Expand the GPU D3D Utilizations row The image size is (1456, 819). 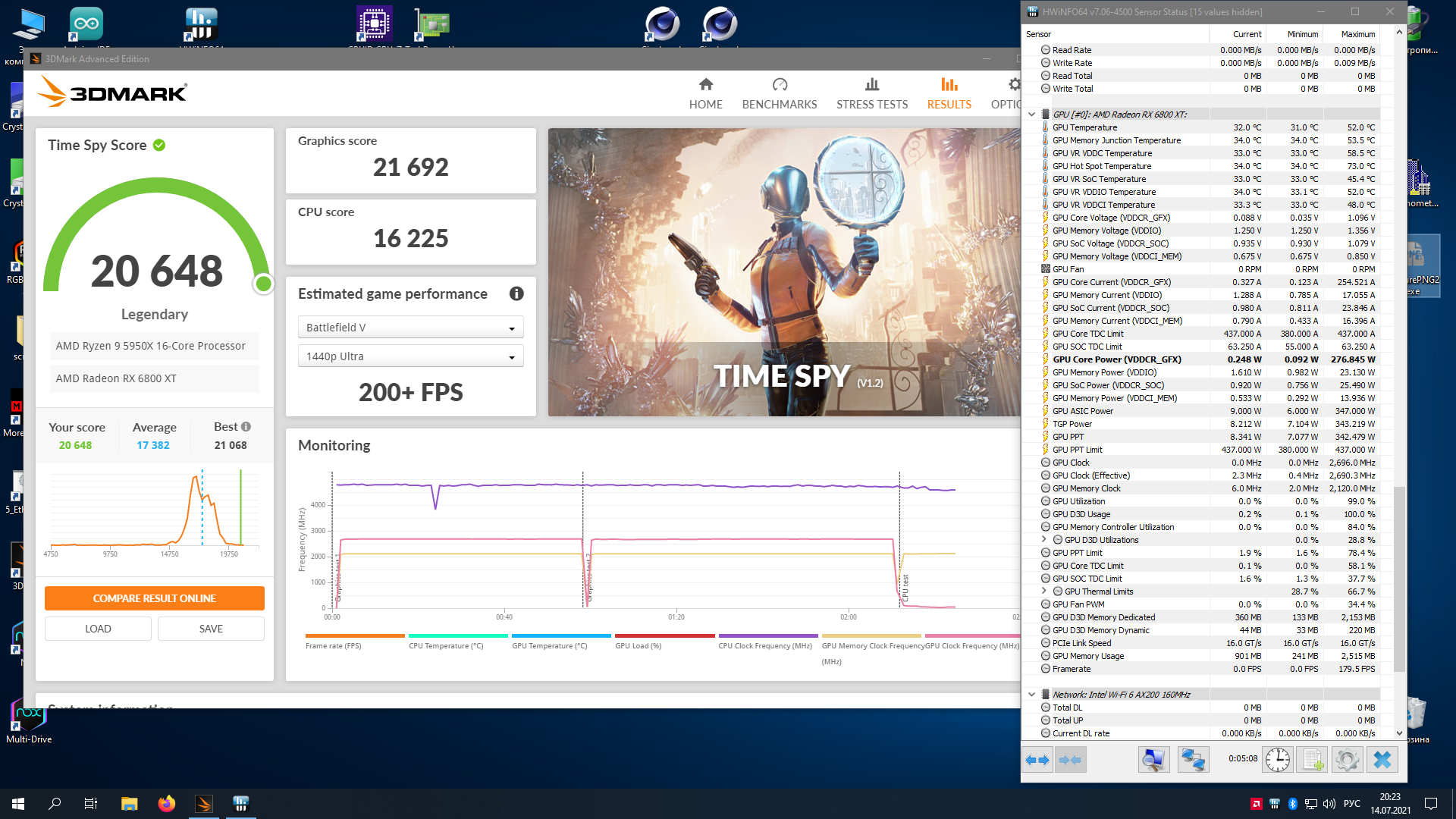coord(1044,540)
